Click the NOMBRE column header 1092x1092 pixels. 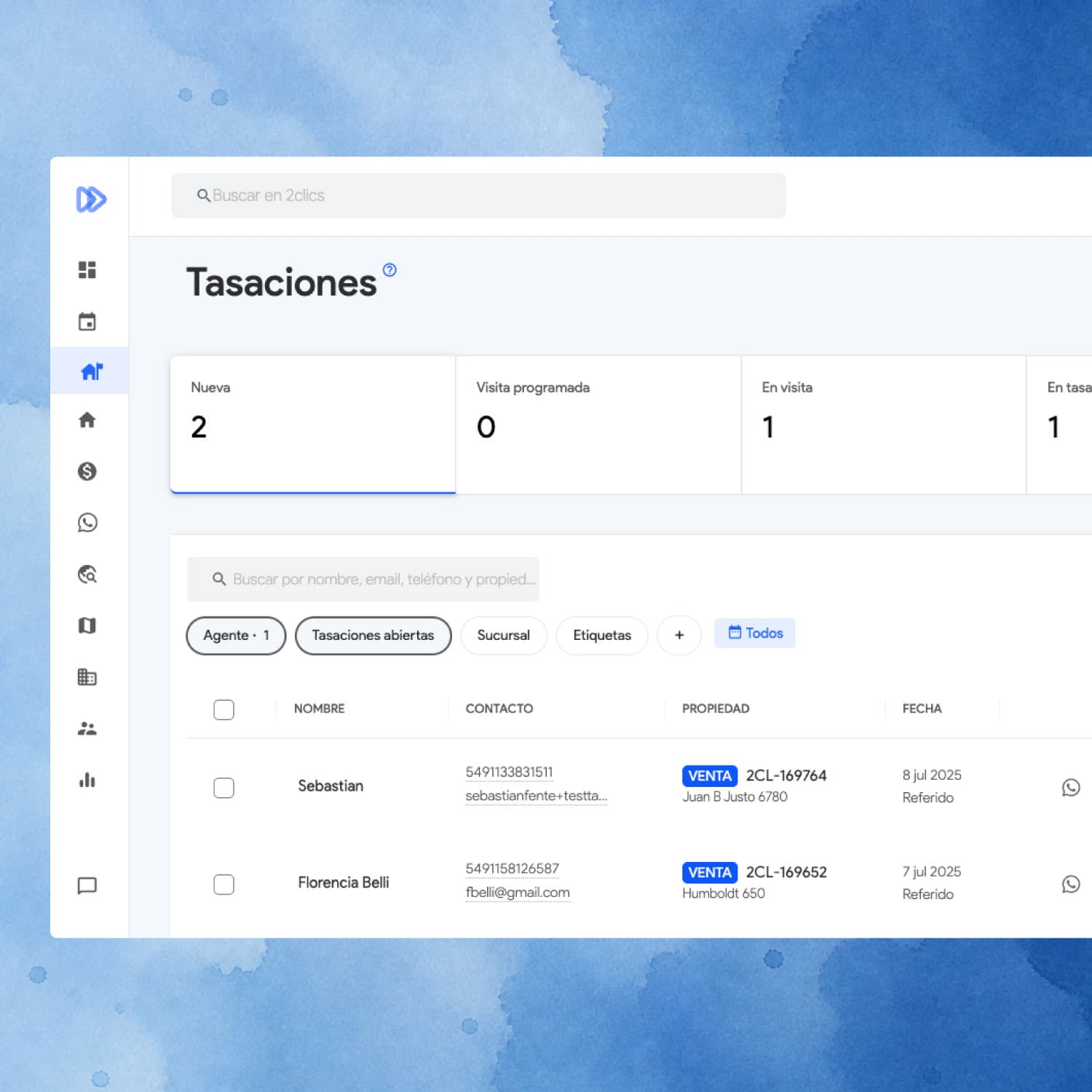point(320,709)
